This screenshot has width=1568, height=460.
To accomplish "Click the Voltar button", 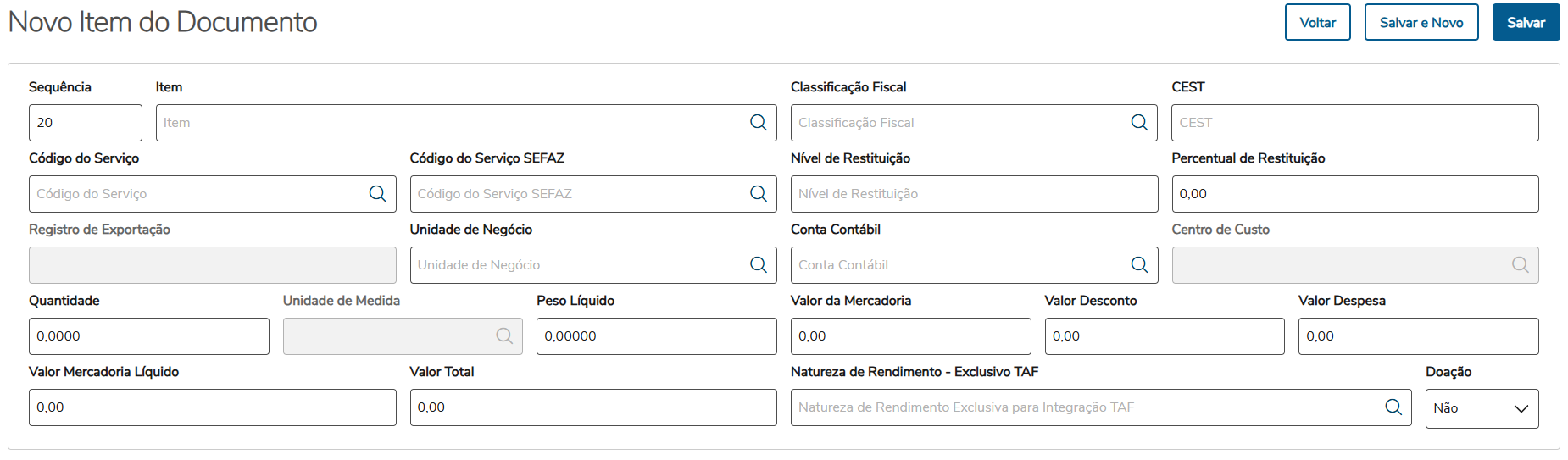I will pos(1317,23).
